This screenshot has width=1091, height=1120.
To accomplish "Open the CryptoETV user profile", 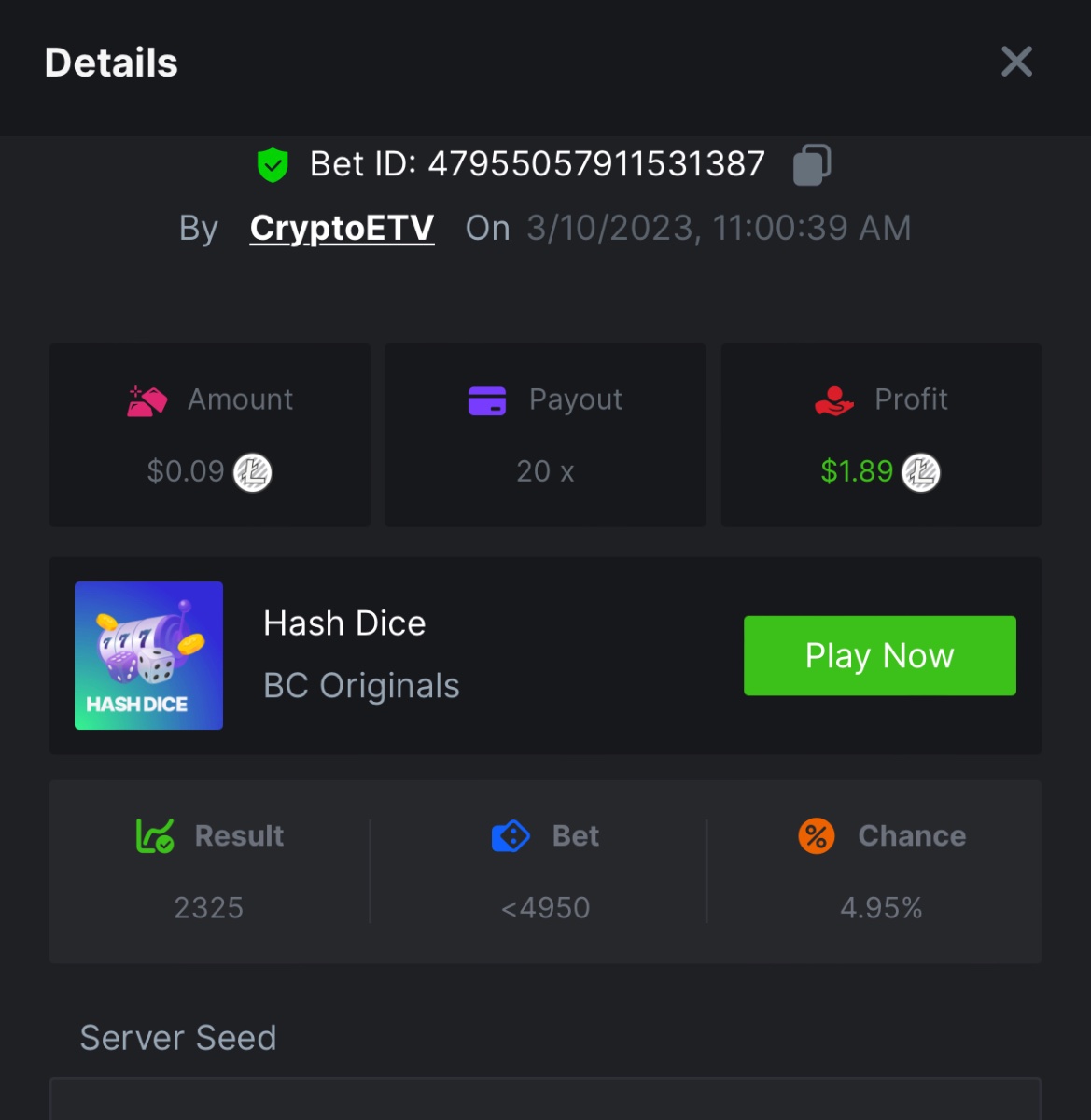I will click(342, 228).
